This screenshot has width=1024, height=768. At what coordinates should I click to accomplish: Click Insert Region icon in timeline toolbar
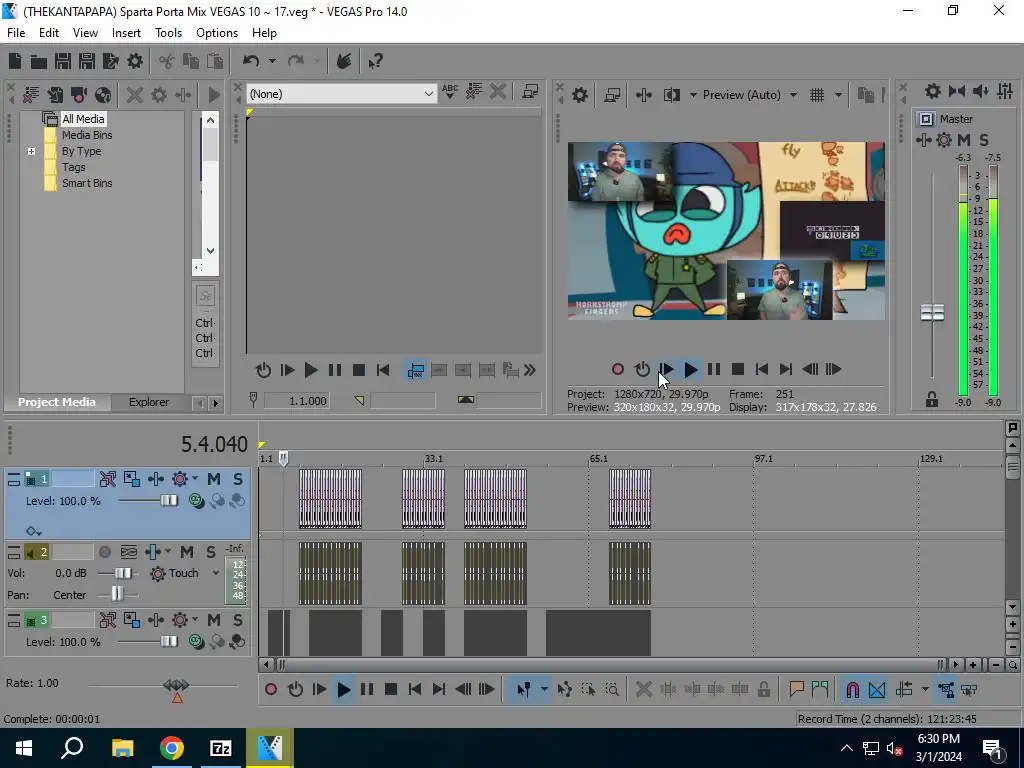click(x=820, y=689)
